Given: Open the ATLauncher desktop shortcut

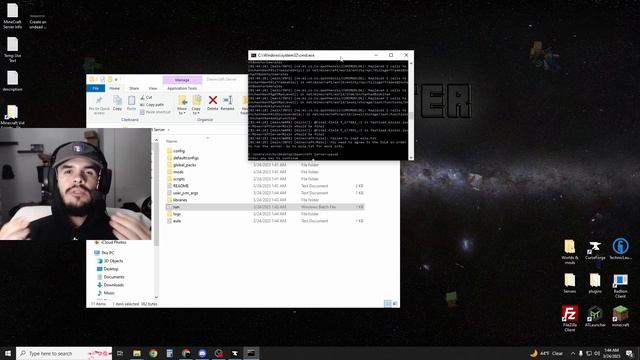Looking at the screenshot, I should point(595,316).
